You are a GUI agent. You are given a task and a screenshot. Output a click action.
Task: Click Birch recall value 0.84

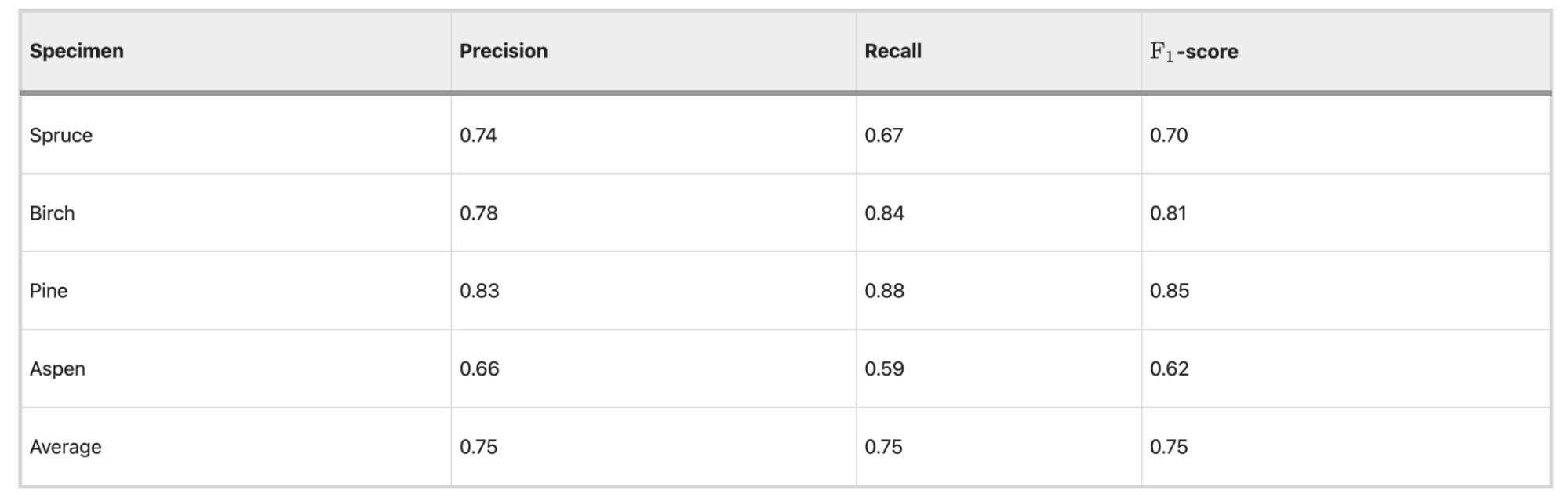[885, 213]
